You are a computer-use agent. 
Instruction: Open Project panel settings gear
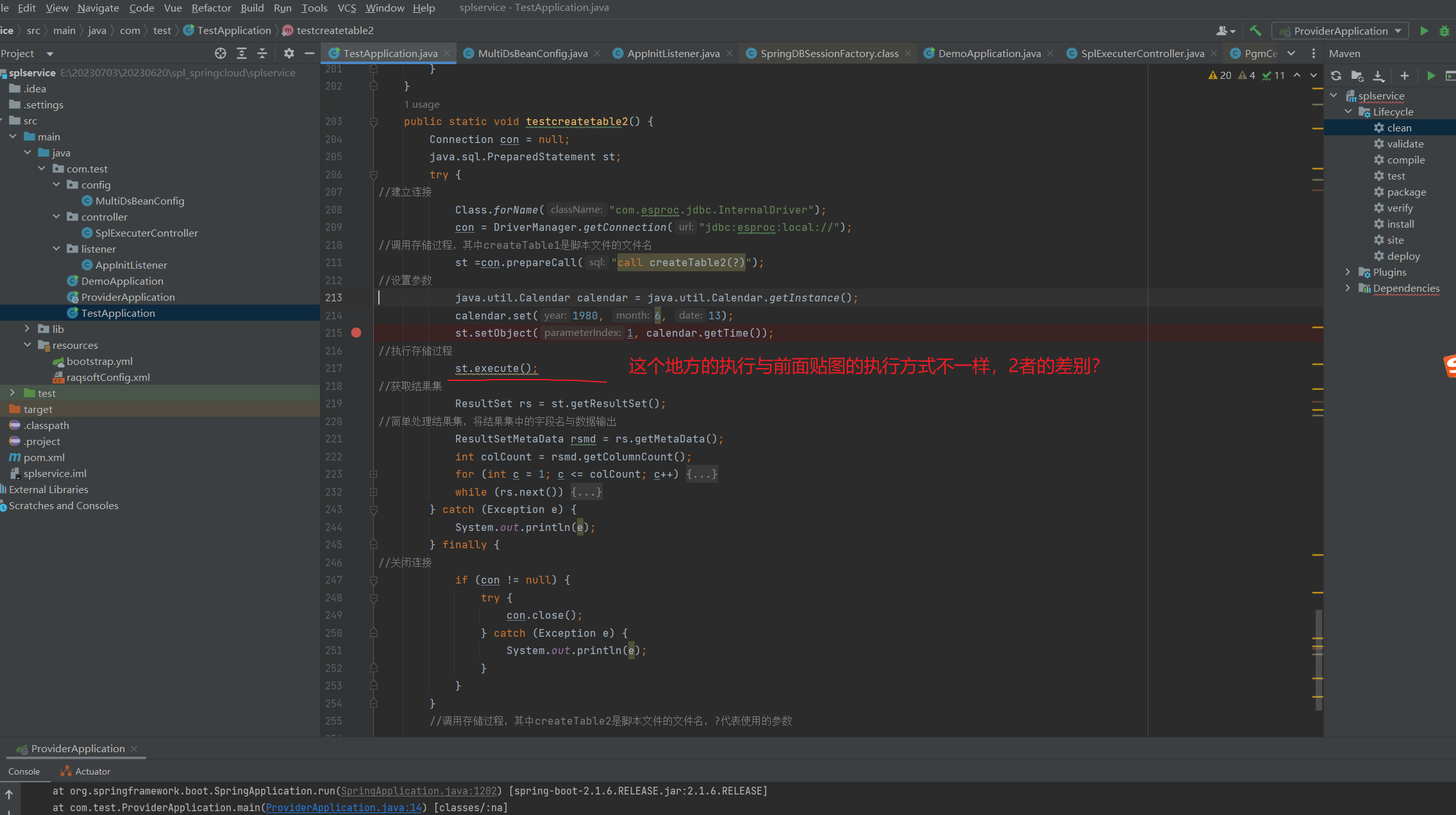(289, 53)
